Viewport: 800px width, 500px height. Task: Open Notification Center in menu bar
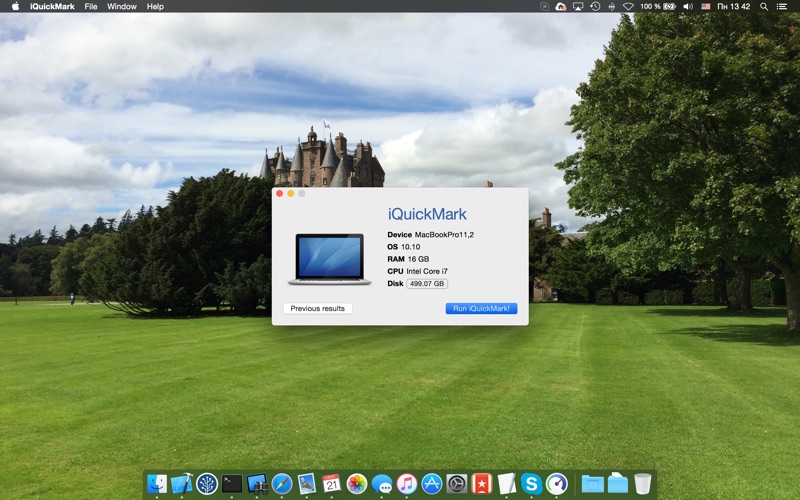(x=781, y=6)
